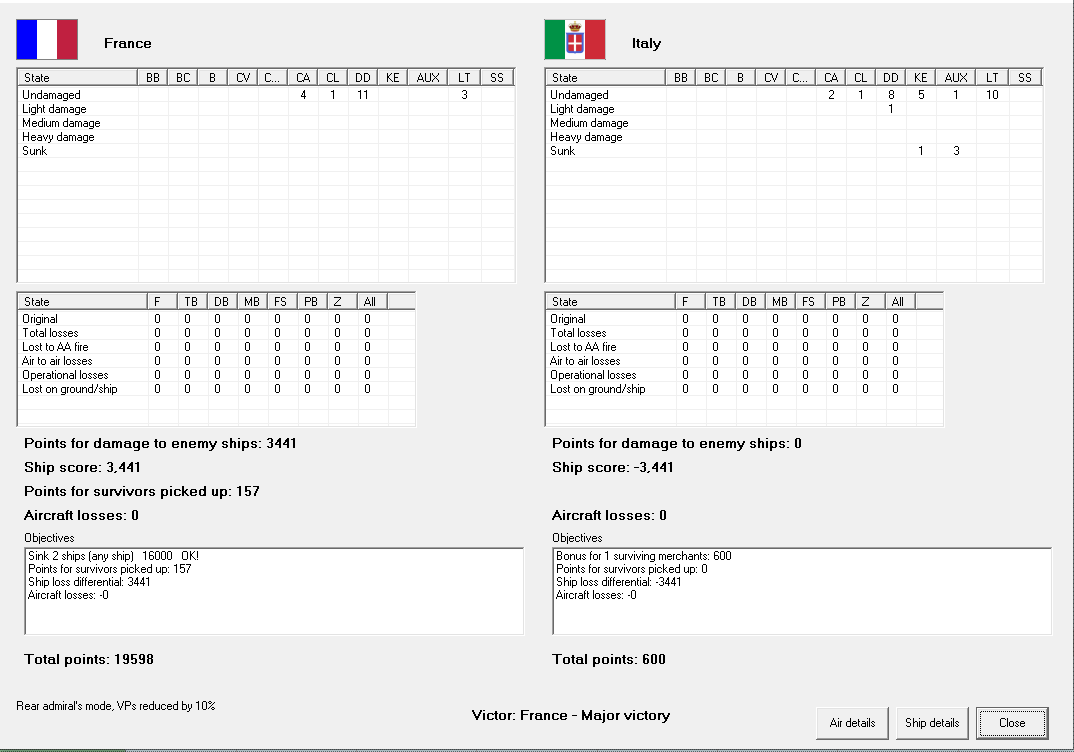Click the CA column header in France's ship table

303,77
